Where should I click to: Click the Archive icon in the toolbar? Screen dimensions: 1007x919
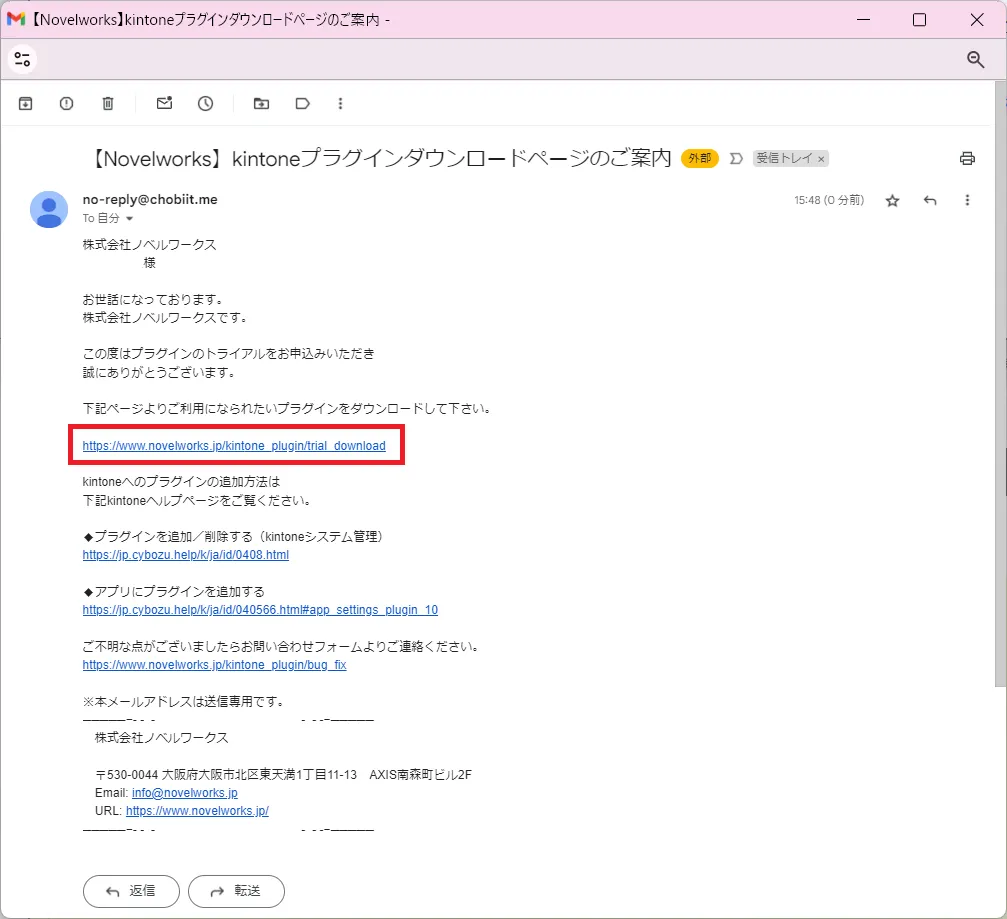(x=26, y=103)
